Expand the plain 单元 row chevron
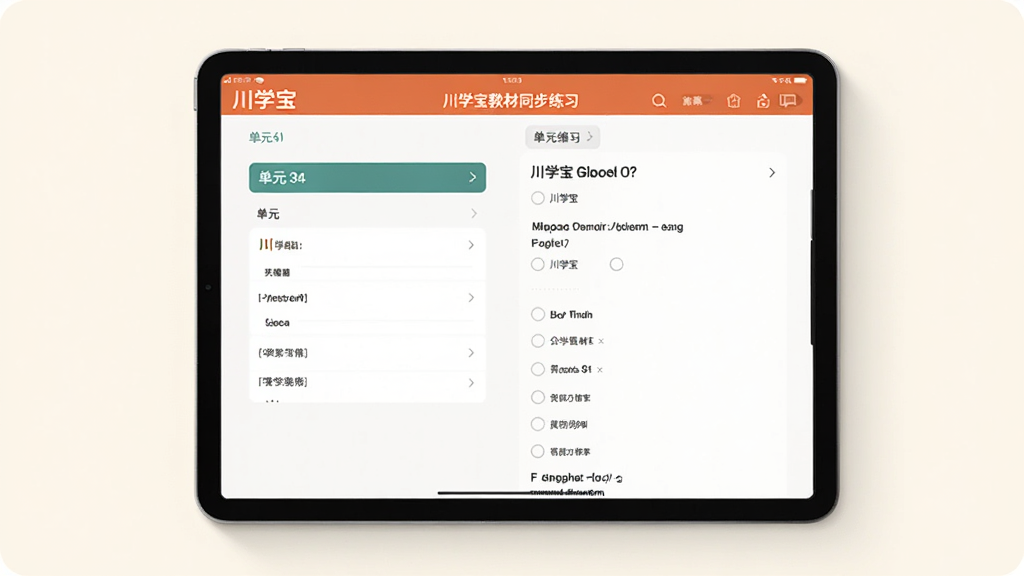The width and height of the screenshot is (1024, 576). [474, 214]
